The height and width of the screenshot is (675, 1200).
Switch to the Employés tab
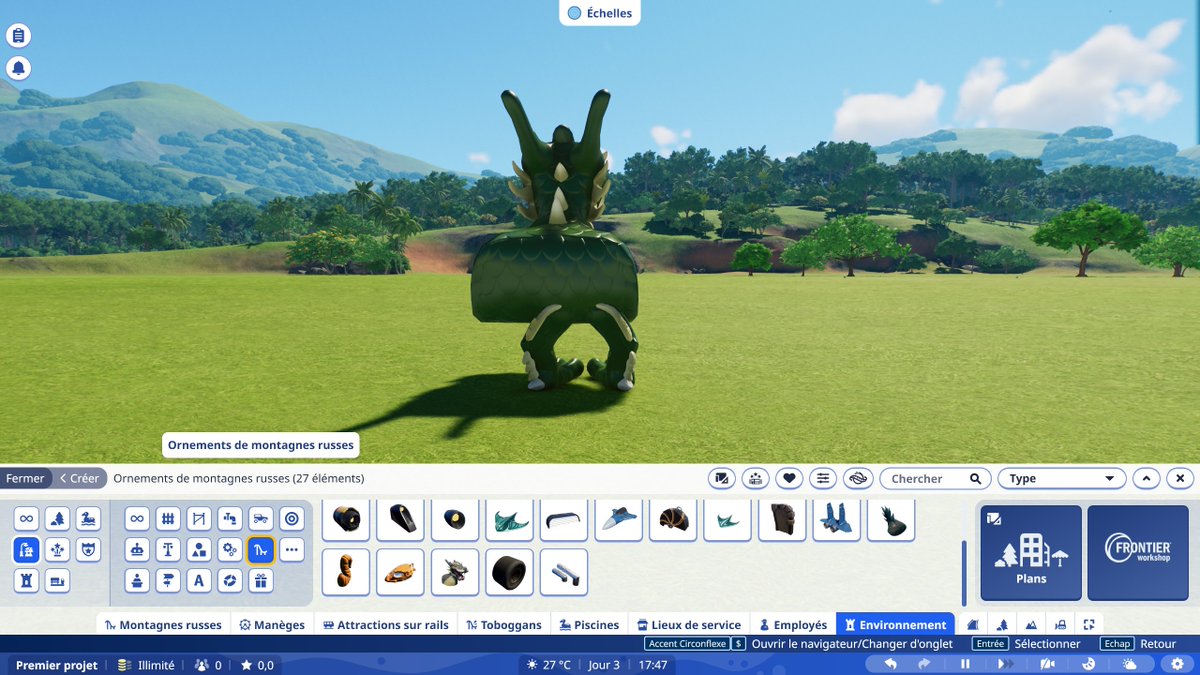point(793,625)
